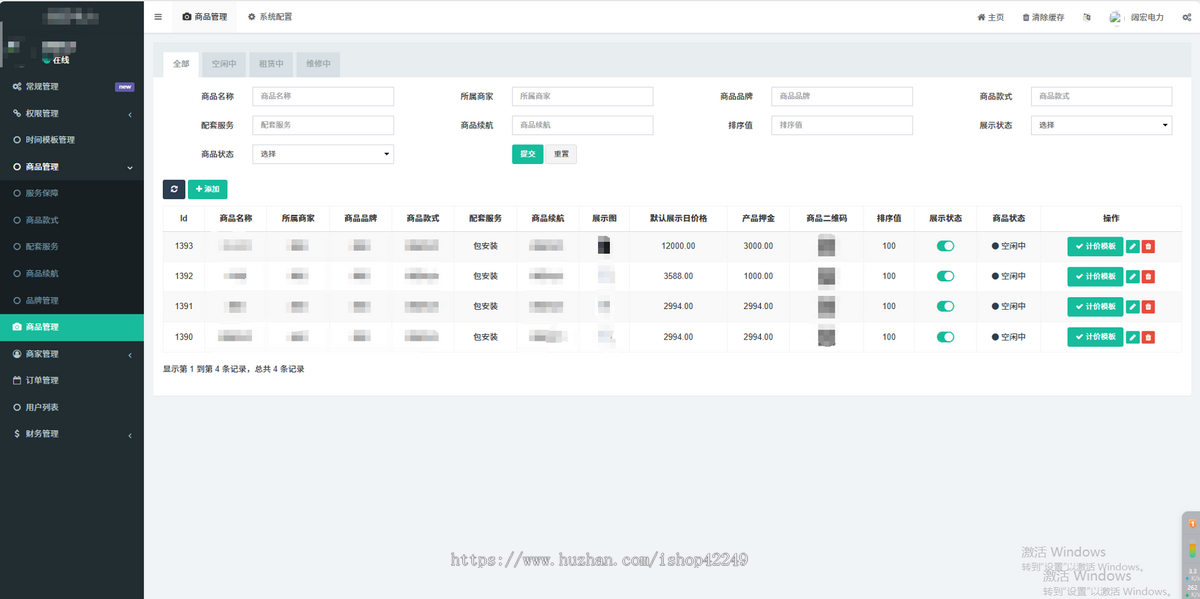Click the refresh icon button above the table

(x=174, y=188)
